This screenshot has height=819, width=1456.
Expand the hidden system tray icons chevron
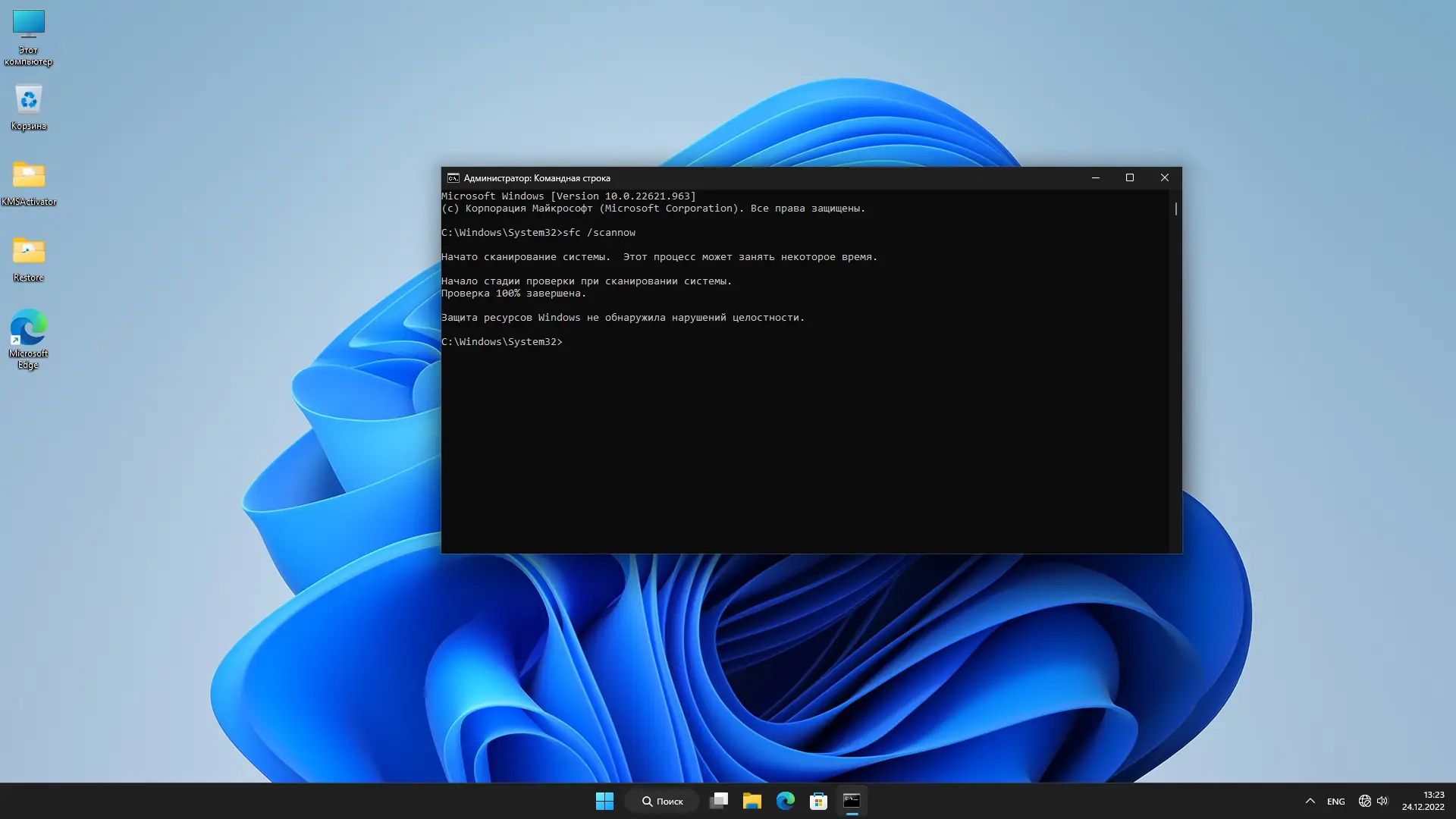[1310, 801]
